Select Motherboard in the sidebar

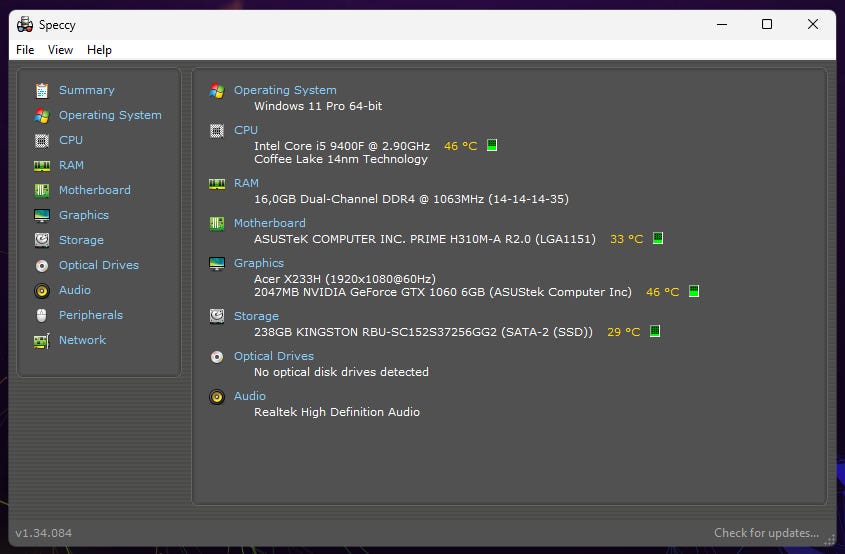pos(94,190)
